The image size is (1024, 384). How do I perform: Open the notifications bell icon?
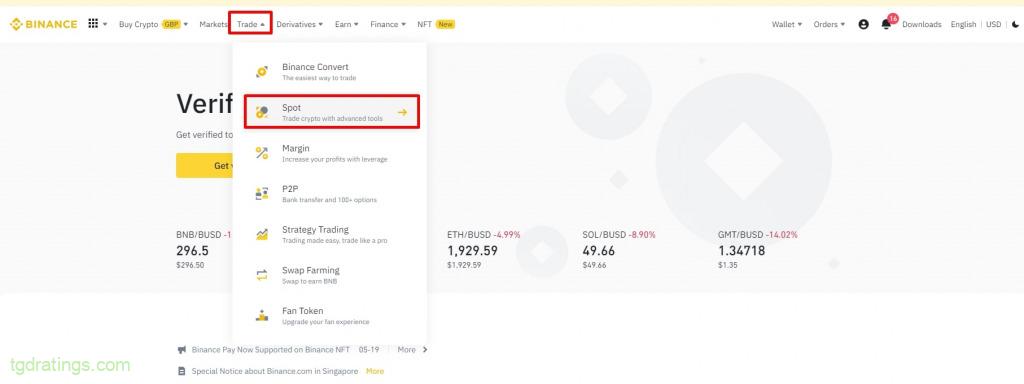pyautogui.click(x=886, y=24)
